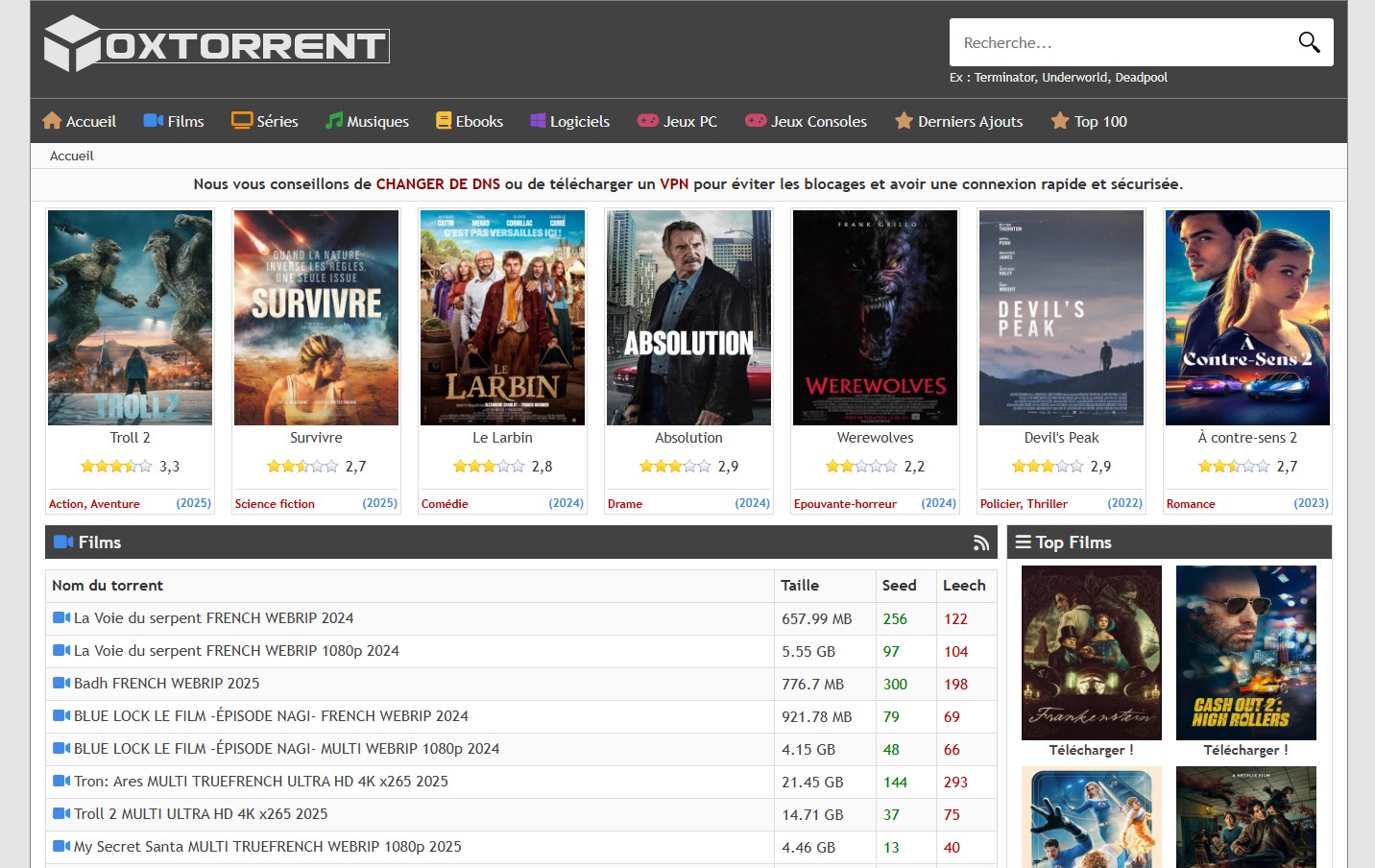Screen dimensions: 1375x868
Task: Click the camera icon beside Films menu
Action: pyautogui.click(x=153, y=121)
